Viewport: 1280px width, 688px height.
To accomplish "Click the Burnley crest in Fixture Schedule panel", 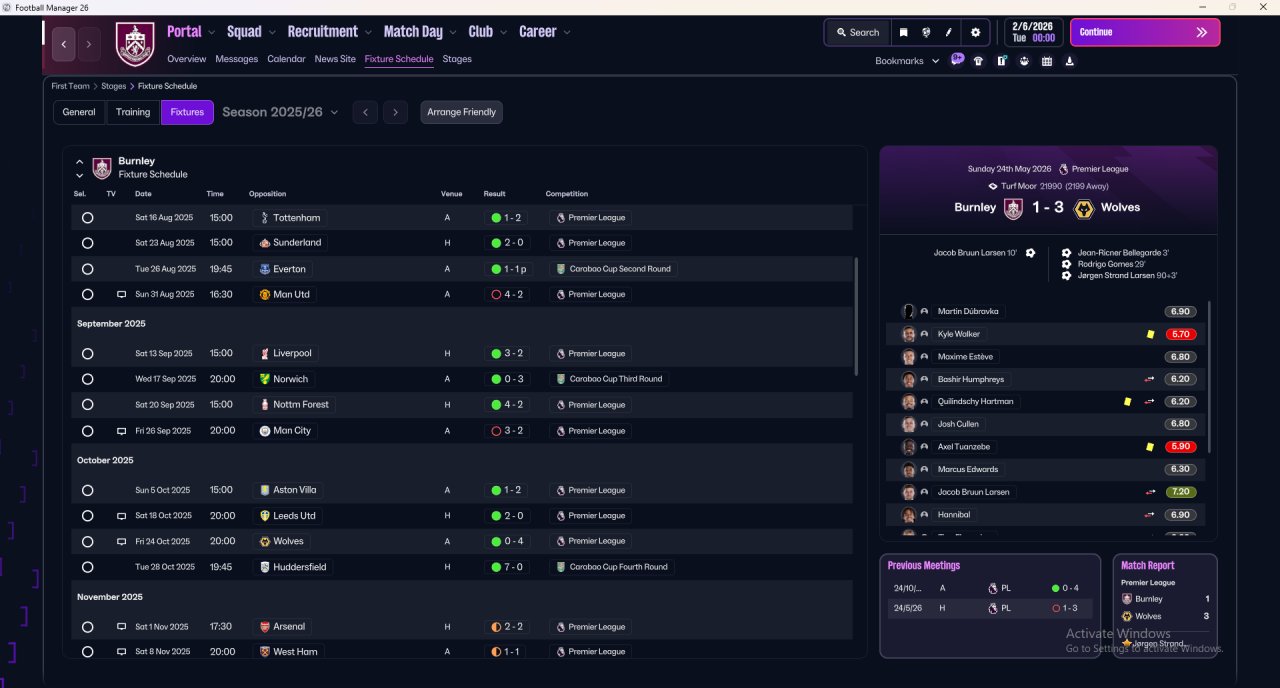I will coord(101,167).
